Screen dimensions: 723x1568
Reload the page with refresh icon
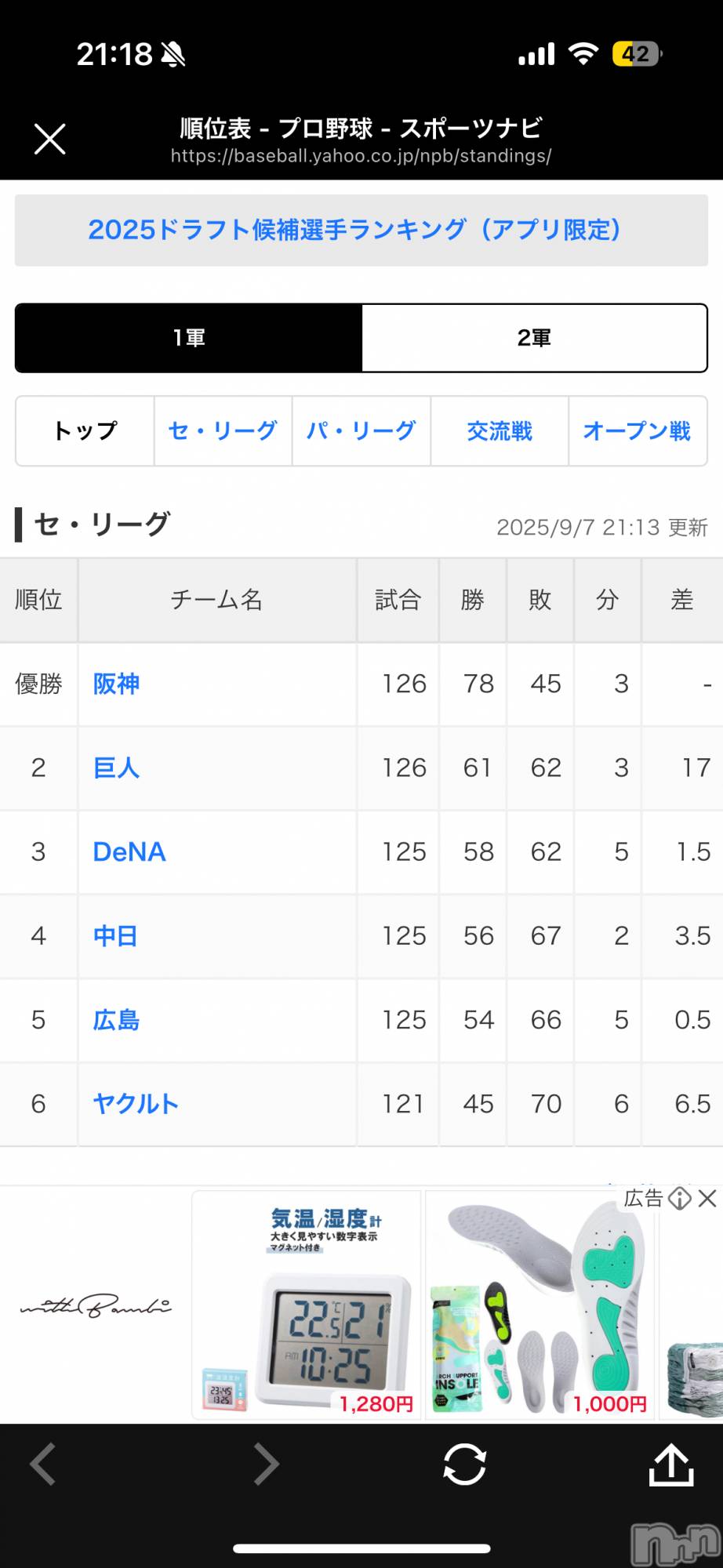[x=464, y=1464]
